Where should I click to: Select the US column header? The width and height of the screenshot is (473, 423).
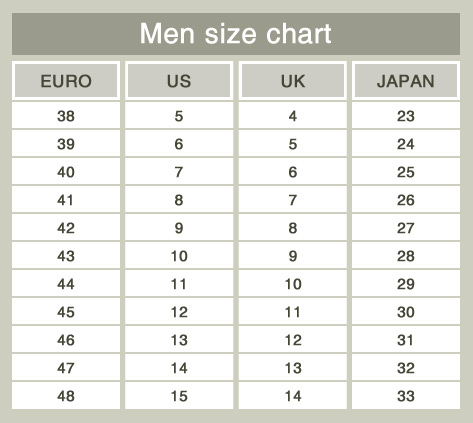(x=179, y=81)
